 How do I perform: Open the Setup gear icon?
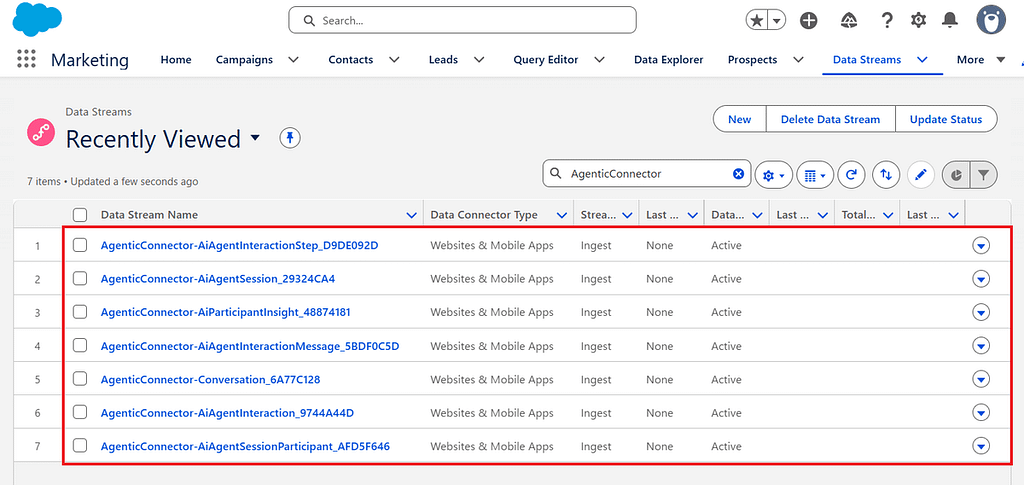pos(919,20)
